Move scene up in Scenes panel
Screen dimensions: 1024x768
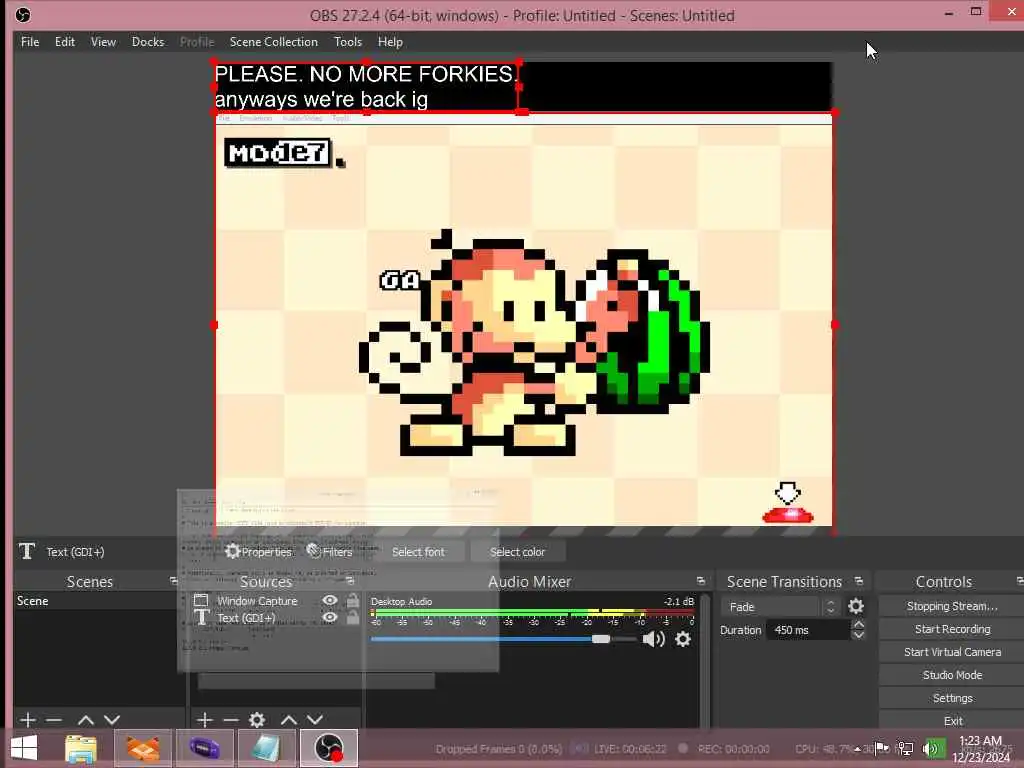pos(86,720)
